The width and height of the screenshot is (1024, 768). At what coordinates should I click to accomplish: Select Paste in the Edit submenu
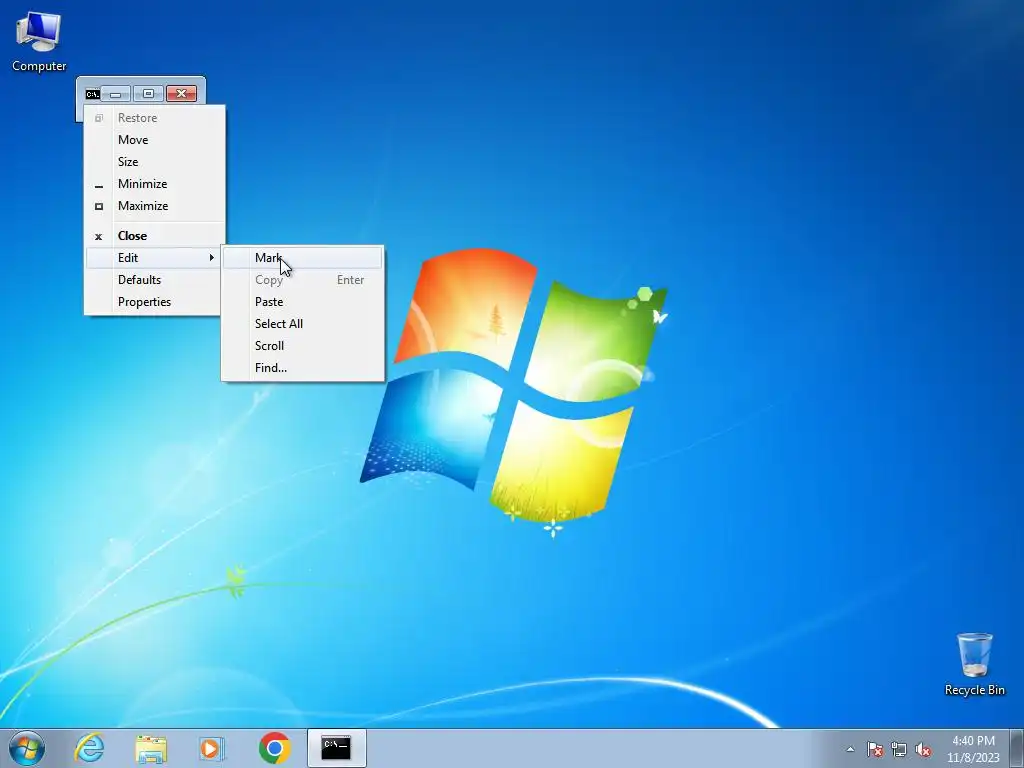(x=302, y=302)
